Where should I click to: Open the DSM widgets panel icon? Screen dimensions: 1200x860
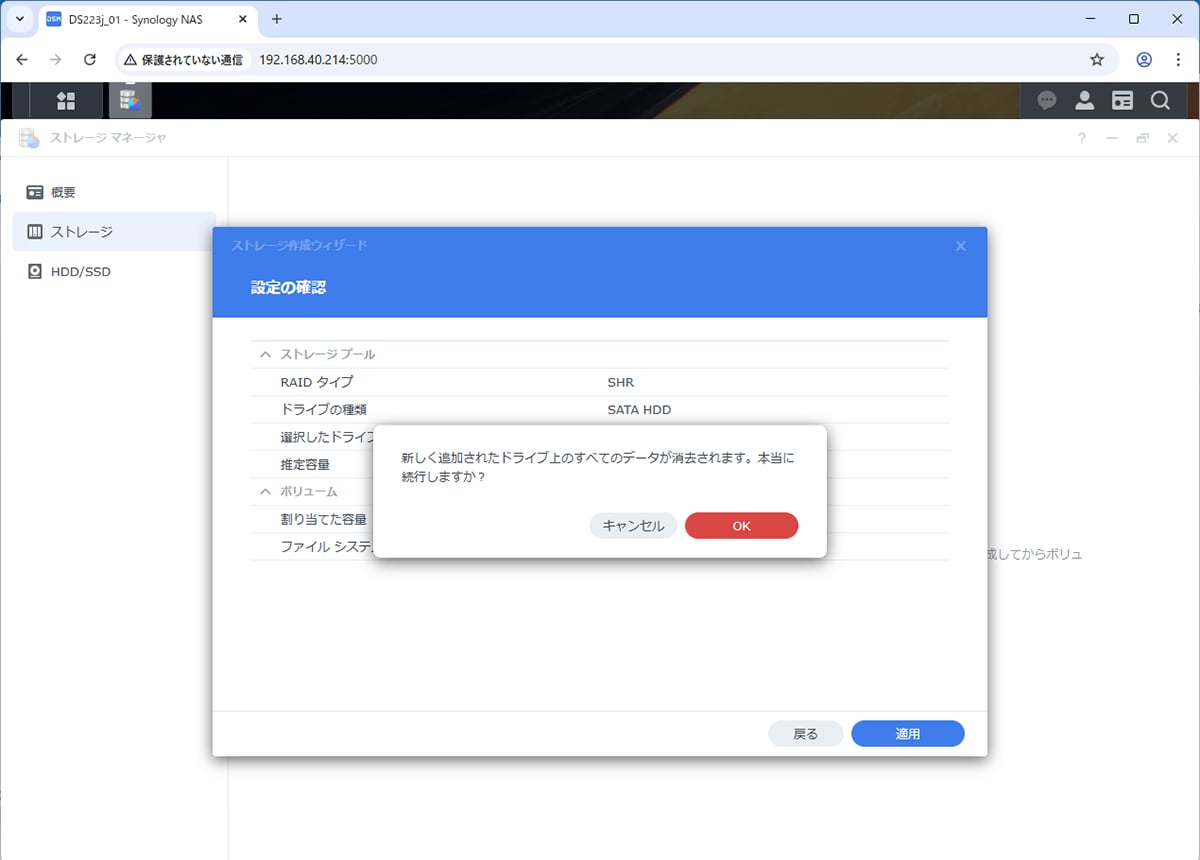click(1122, 100)
